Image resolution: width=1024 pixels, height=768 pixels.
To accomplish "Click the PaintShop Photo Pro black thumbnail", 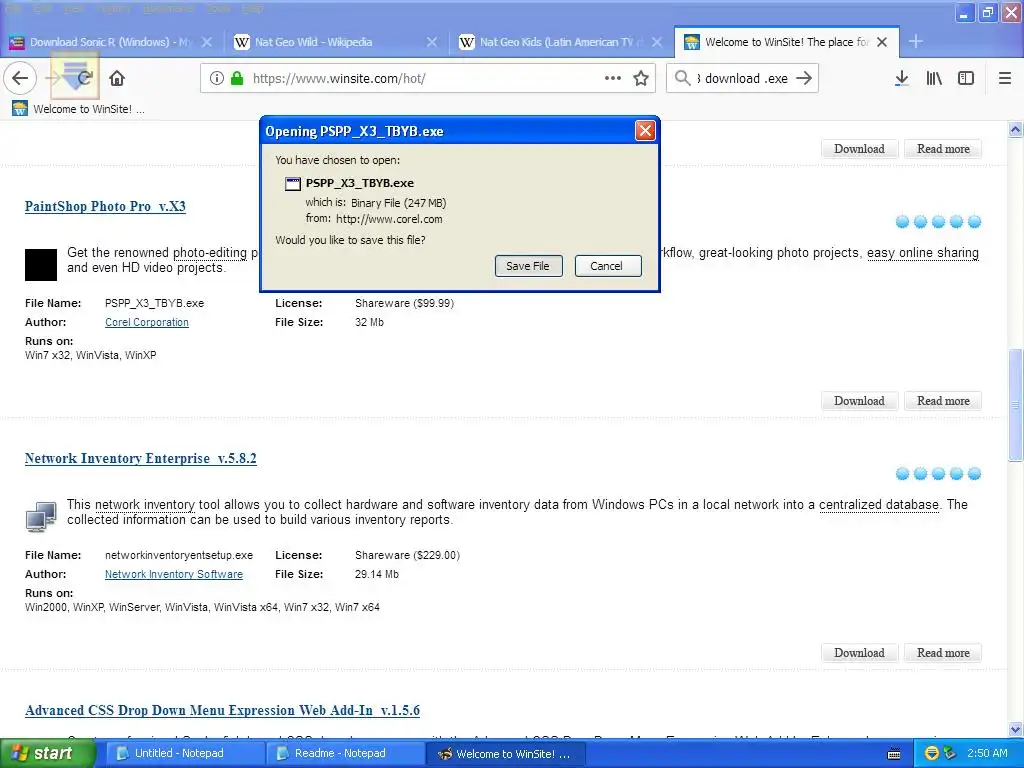I will [40, 264].
